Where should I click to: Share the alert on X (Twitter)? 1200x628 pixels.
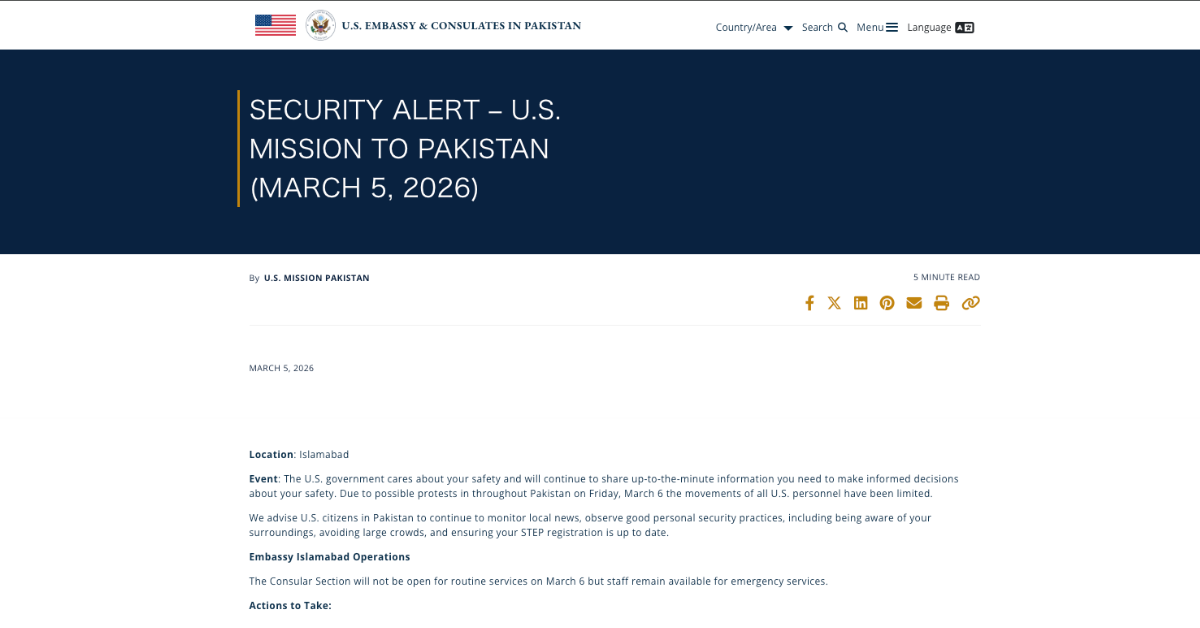[x=834, y=303]
